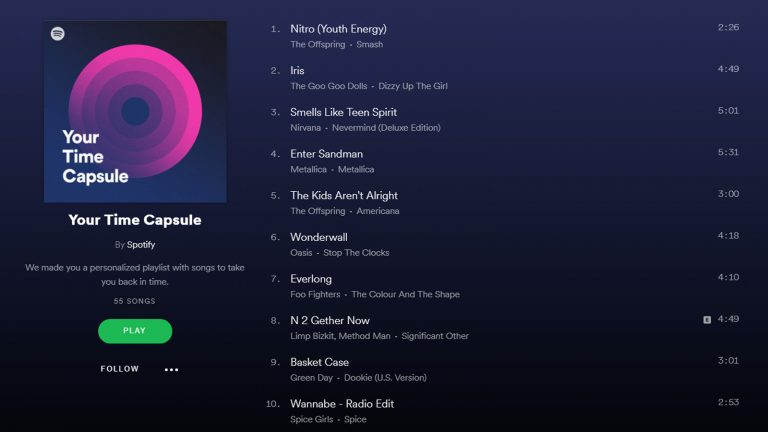768x432 pixels.
Task: Open the three-dot more options menu
Action: [171, 369]
